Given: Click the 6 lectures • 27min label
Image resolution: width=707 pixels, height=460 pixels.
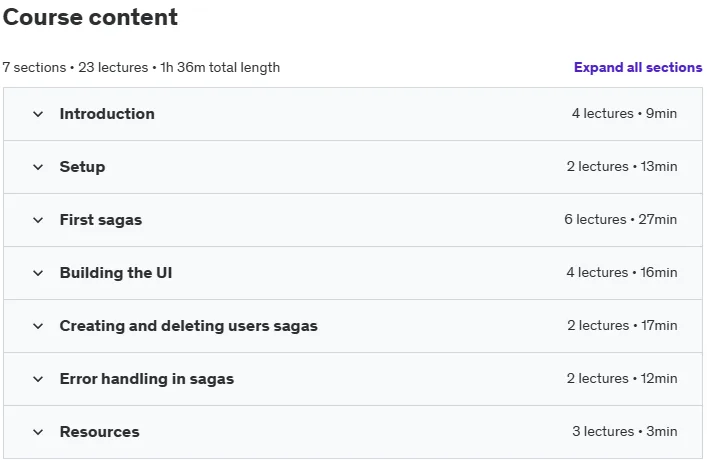Looking at the screenshot, I should (x=621, y=219).
